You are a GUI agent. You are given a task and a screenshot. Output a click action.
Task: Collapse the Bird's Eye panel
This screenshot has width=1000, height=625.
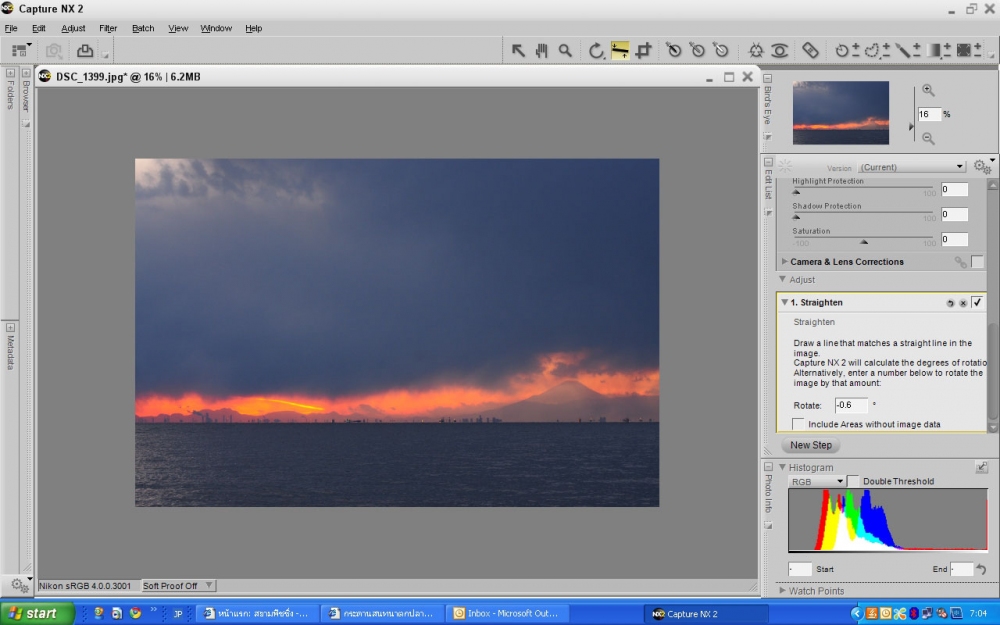[768, 78]
